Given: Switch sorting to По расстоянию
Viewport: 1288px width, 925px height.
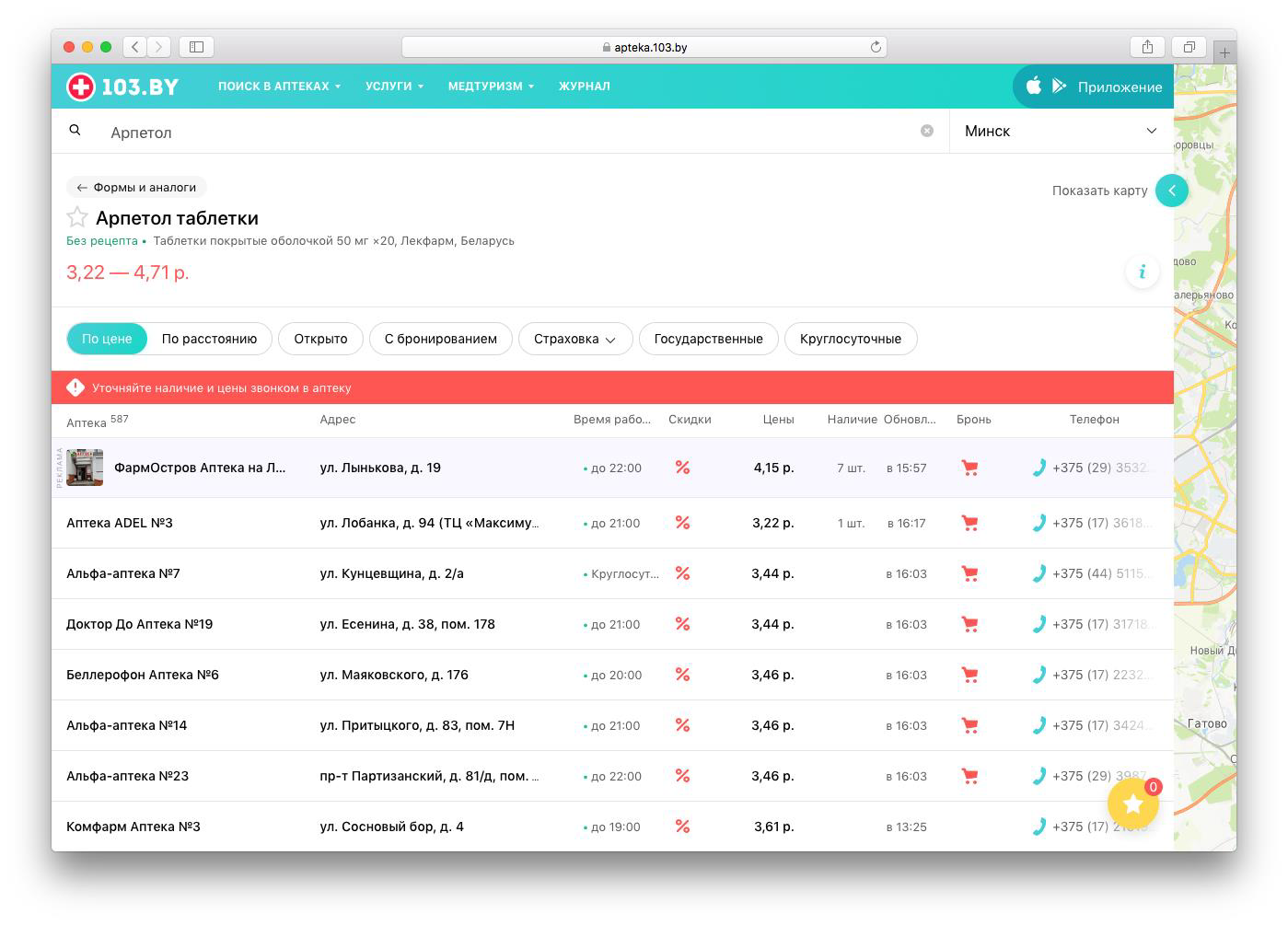Looking at the screenshot, I should (x=209, y=339).
